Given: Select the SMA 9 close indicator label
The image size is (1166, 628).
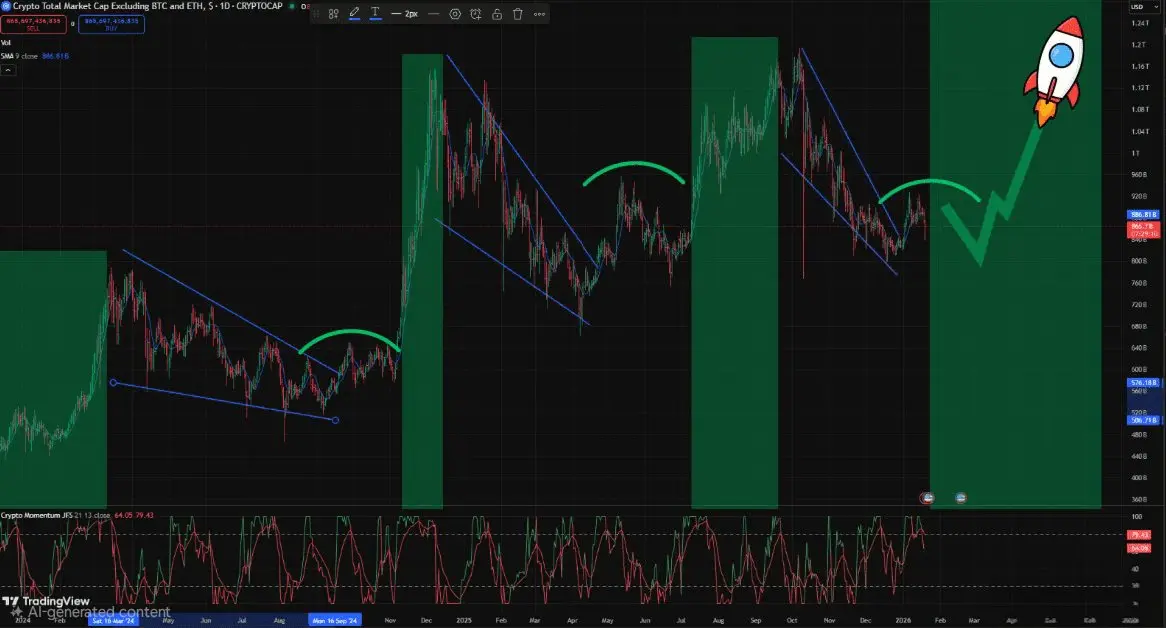Looking at the screenshot, I should (x=19, y=56).
